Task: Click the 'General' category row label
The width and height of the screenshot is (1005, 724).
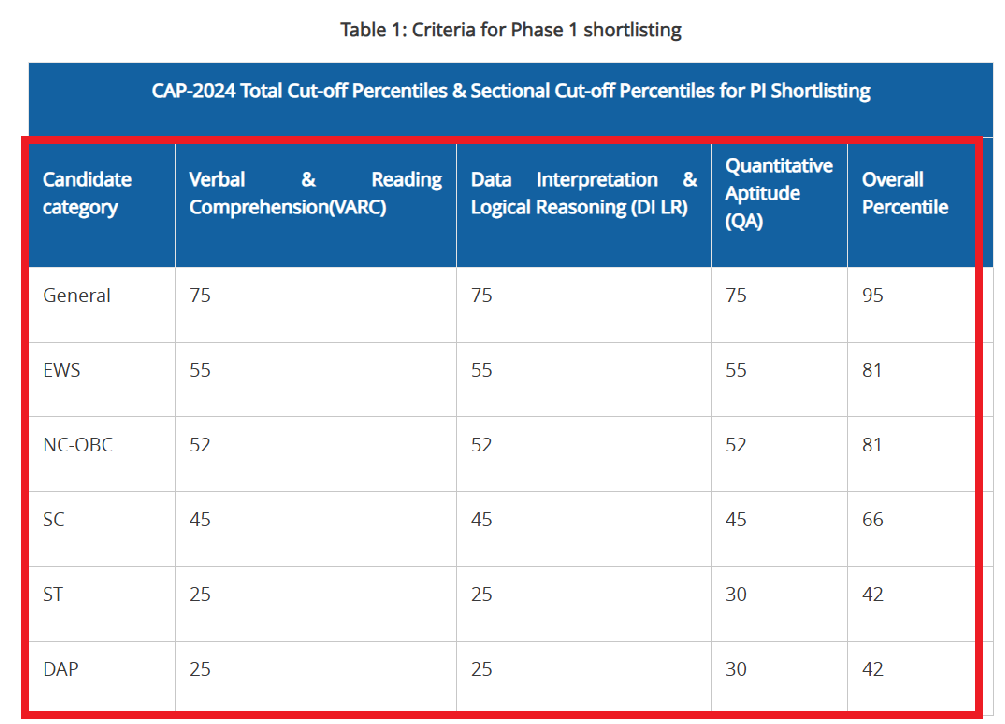Action: [77, 296]
